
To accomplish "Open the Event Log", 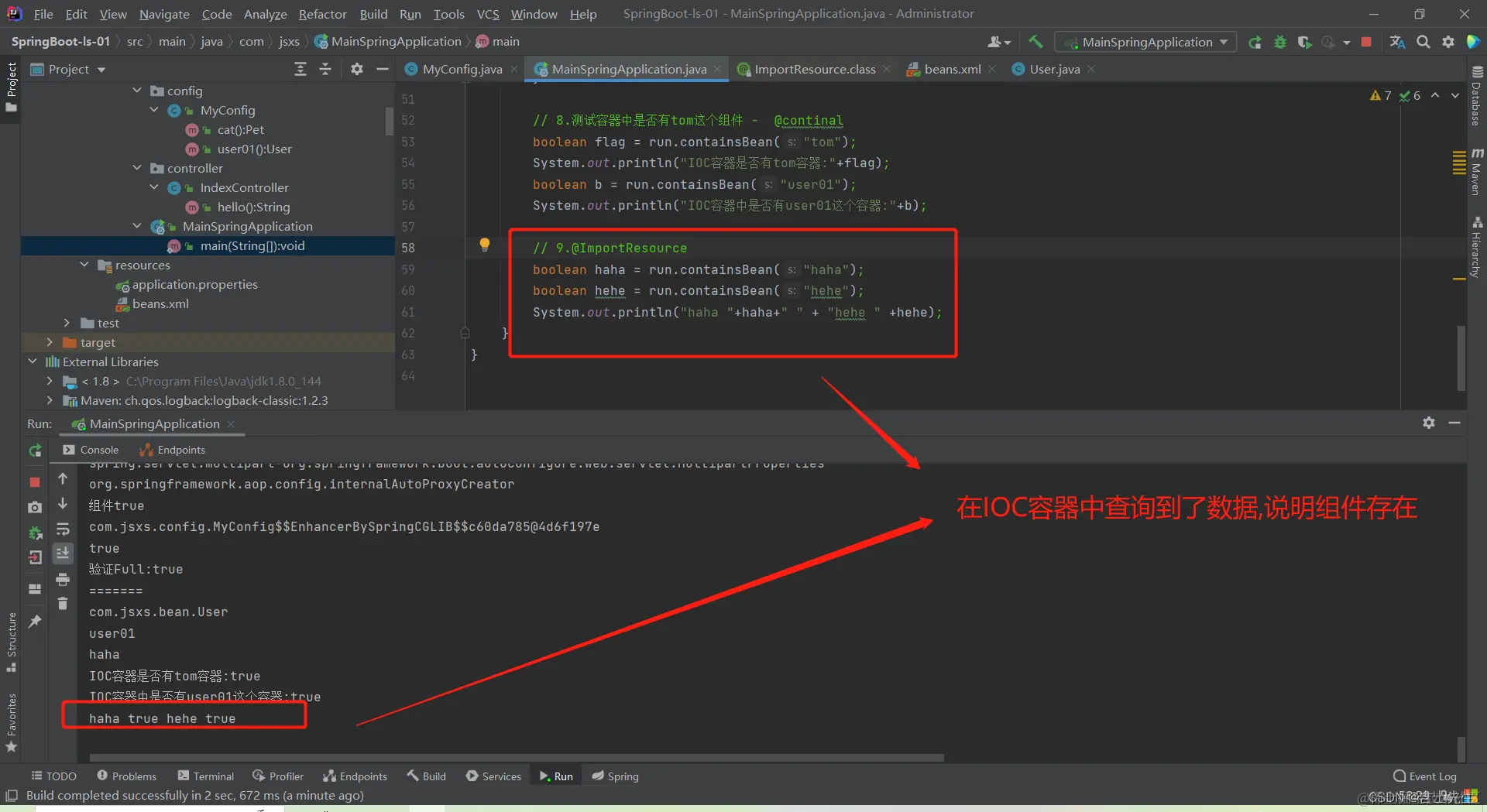I will (1424, 776).
